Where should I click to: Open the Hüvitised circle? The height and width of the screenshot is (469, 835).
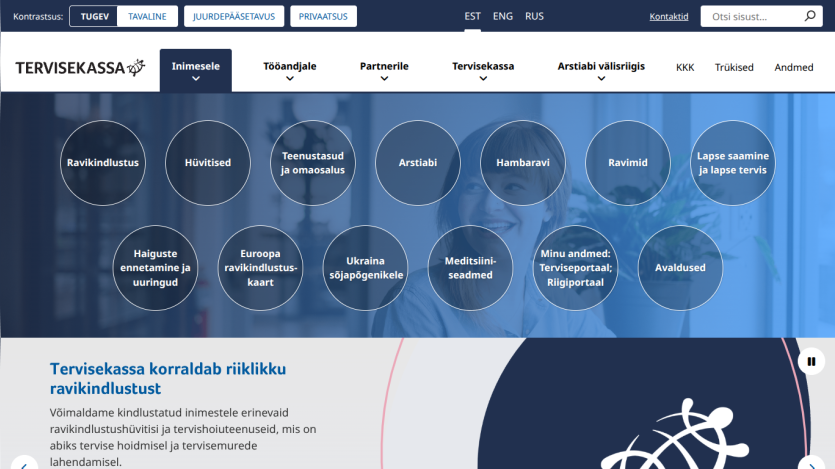click(208, 163)
